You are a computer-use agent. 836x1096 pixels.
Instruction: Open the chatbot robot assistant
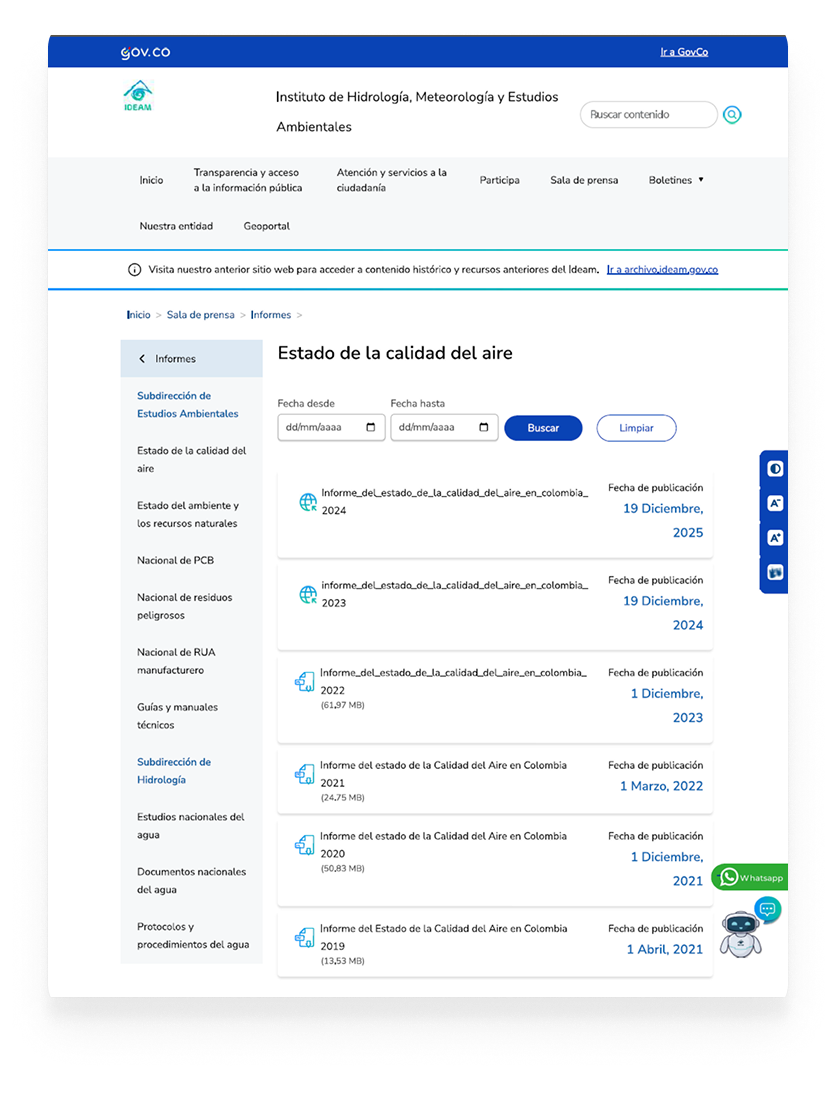[741, 933]
